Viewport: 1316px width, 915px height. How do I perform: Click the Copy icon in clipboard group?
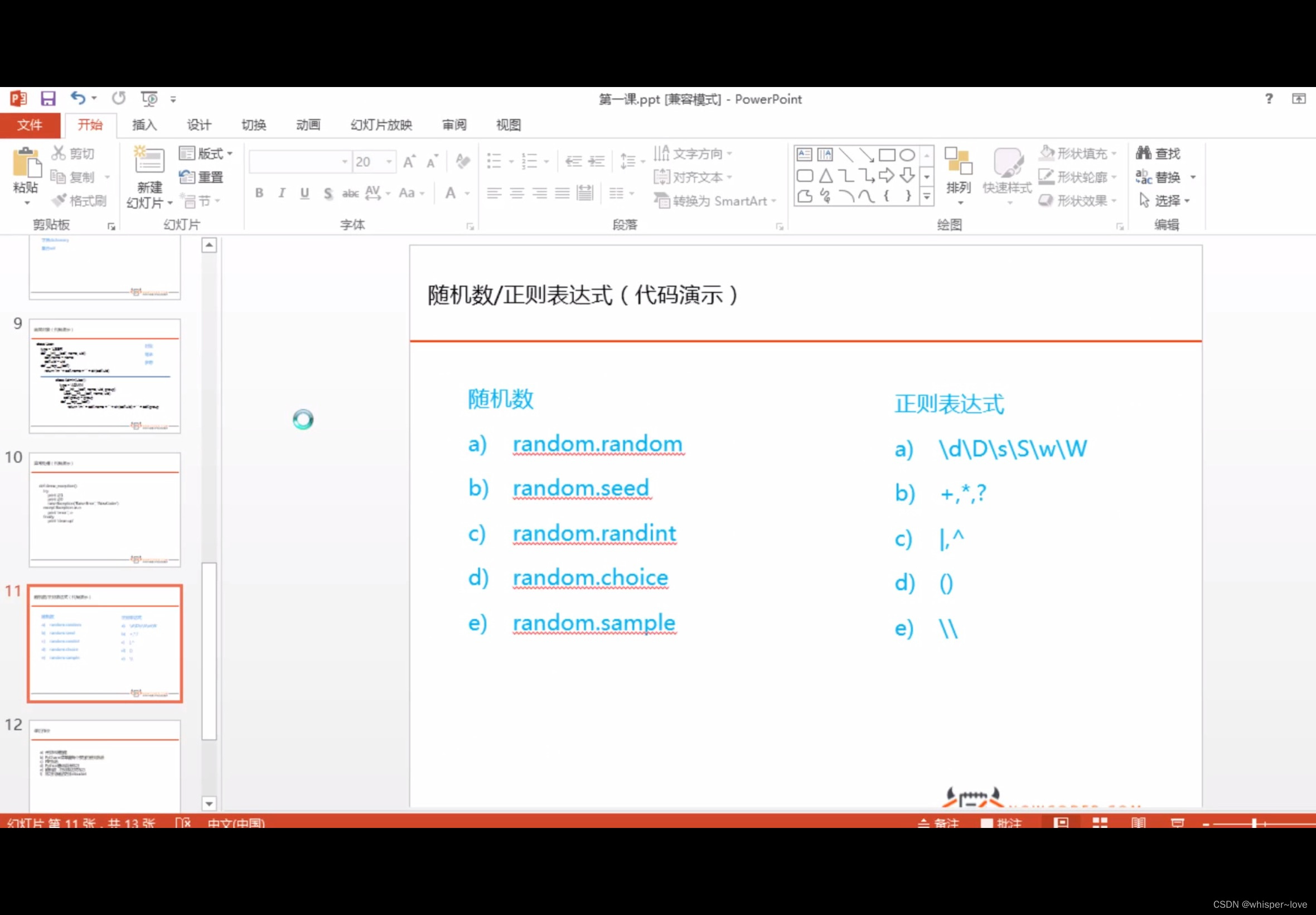tap(59, 176)
